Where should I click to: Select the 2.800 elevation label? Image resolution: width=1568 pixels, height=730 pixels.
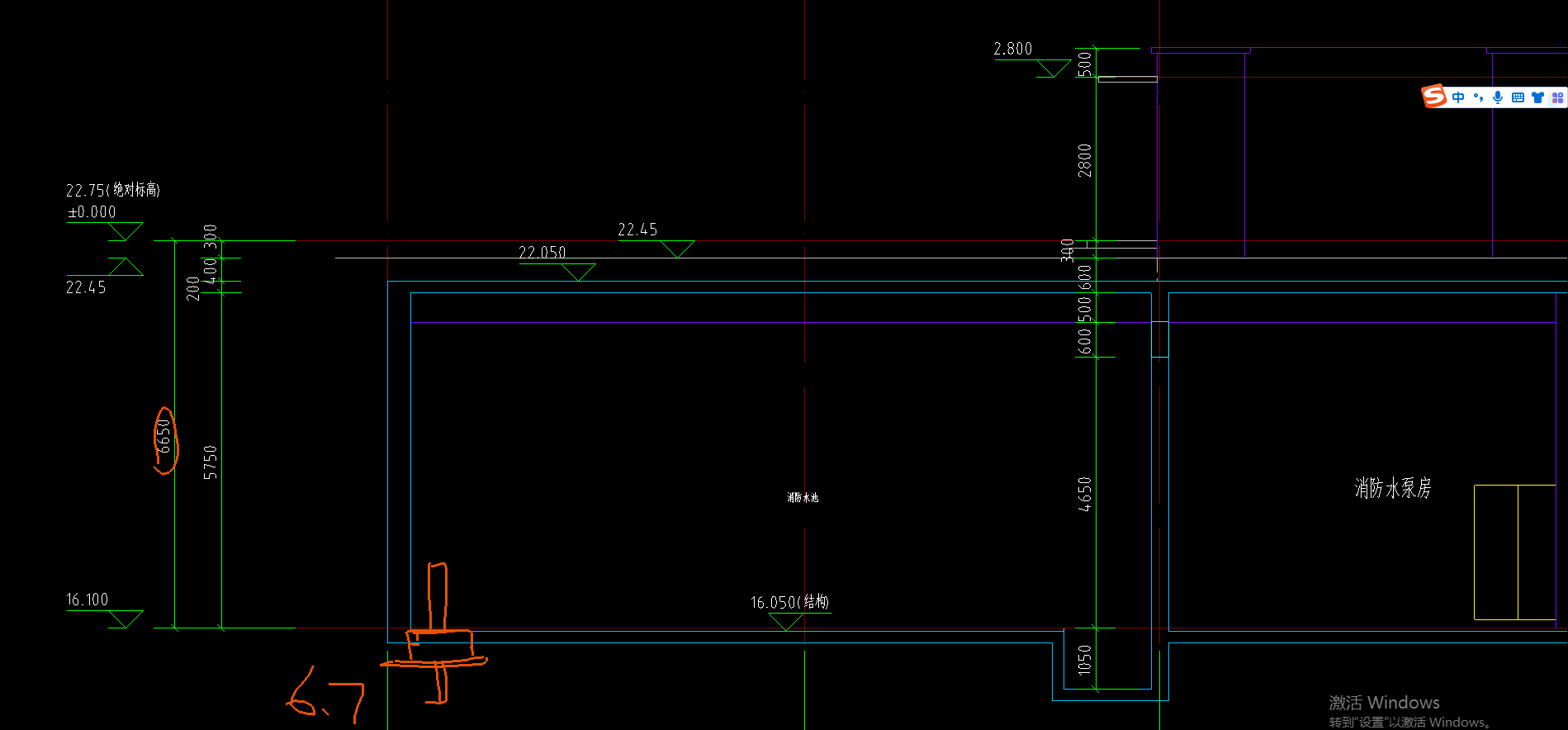[x=1013, y=50]
